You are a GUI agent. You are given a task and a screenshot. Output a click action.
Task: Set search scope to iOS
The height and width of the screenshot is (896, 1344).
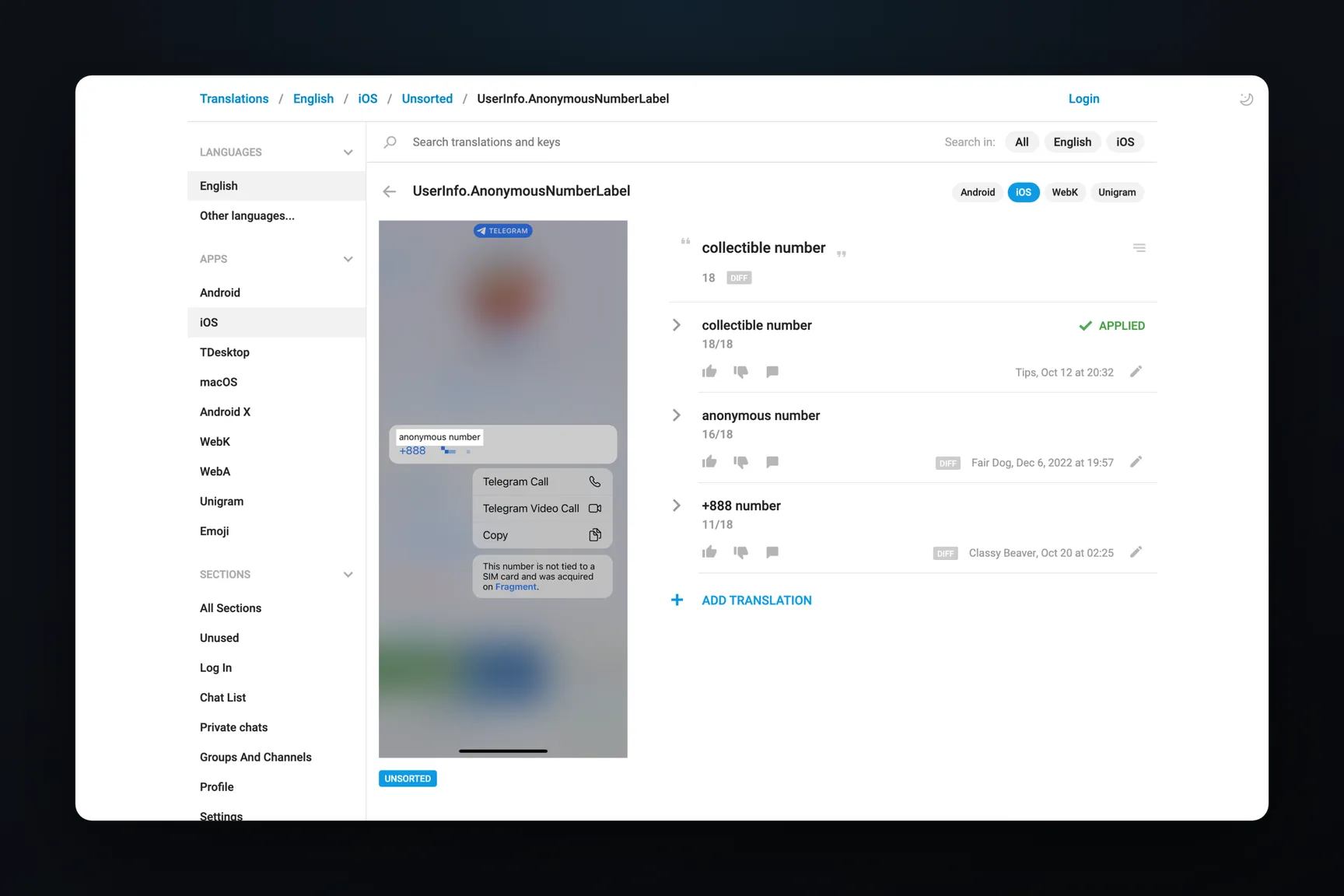click(1125, 142)
